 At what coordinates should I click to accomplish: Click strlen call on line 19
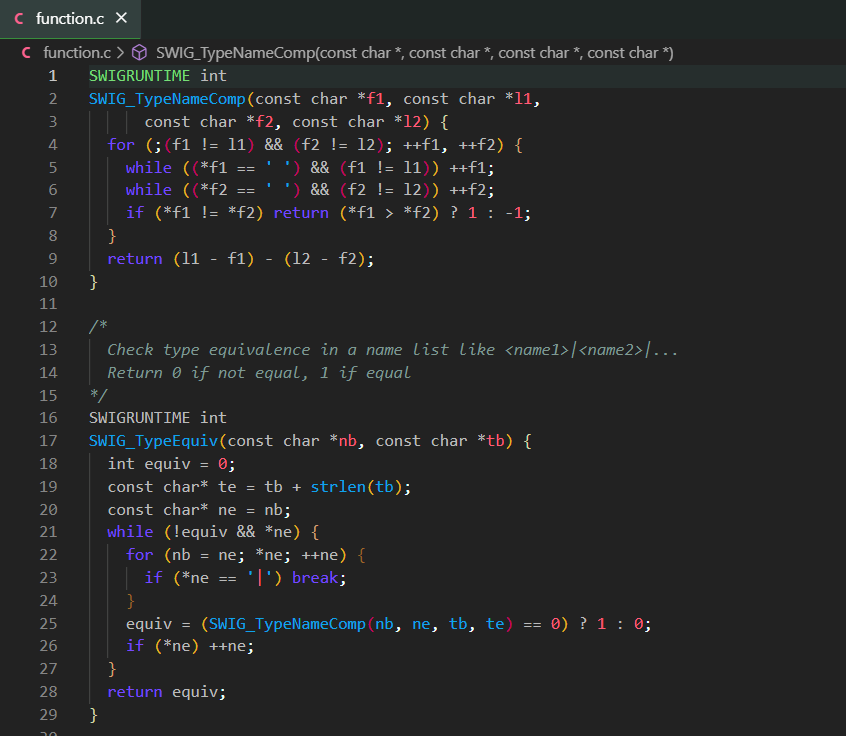coord(338,487)
